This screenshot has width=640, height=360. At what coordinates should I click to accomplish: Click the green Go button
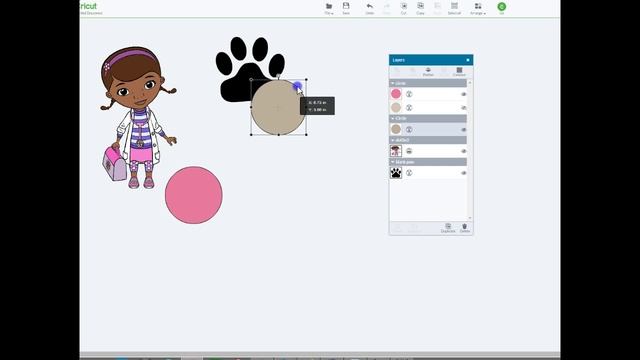coord(502,7)
